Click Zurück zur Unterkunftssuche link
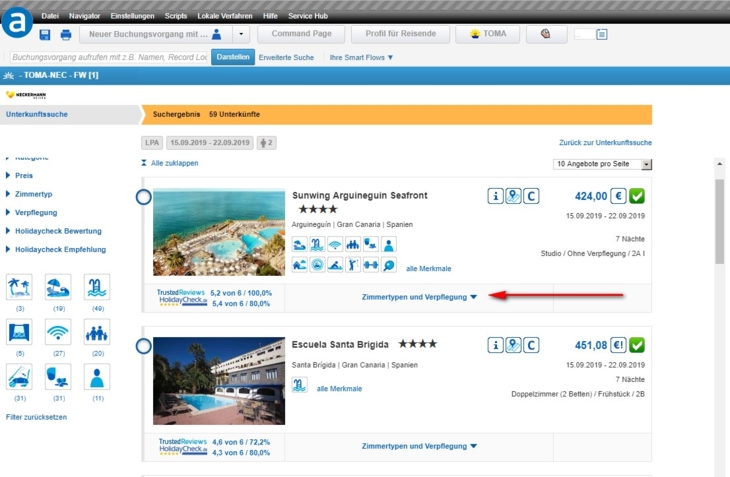Viewport: 730px width, 477px height. 605,143
